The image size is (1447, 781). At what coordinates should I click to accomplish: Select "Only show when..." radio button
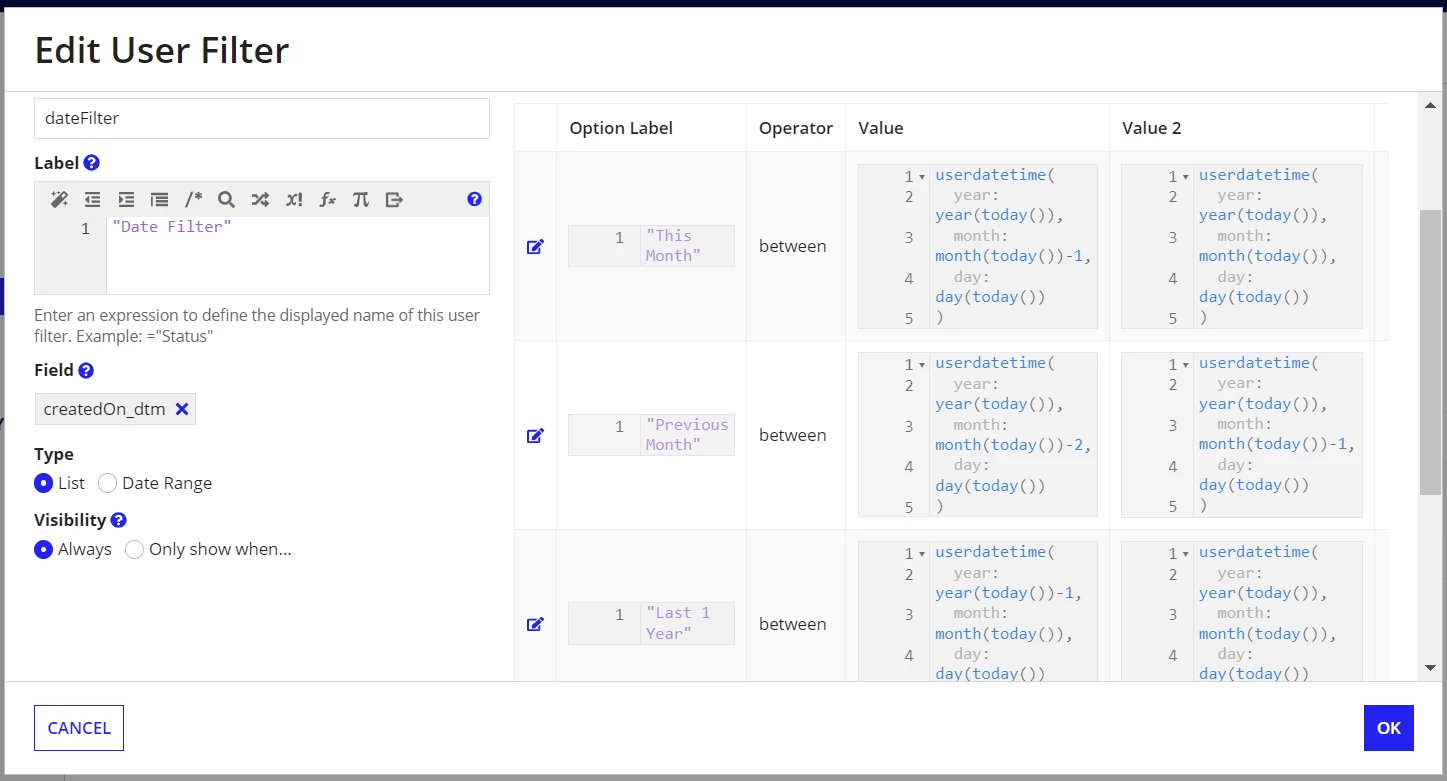134,549
